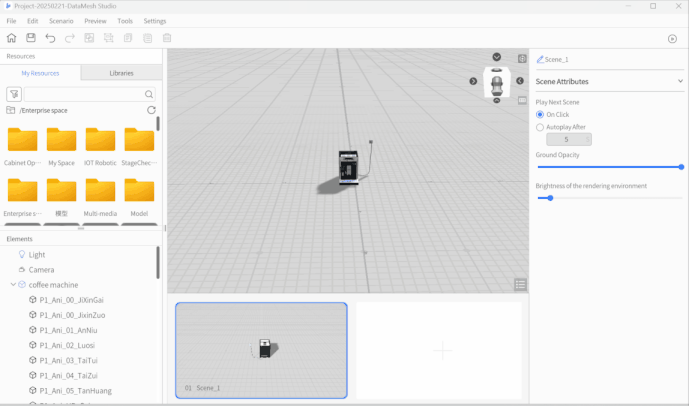Select P1_Ani_03_TaiTui in Elements

click(x=68, y=360)
